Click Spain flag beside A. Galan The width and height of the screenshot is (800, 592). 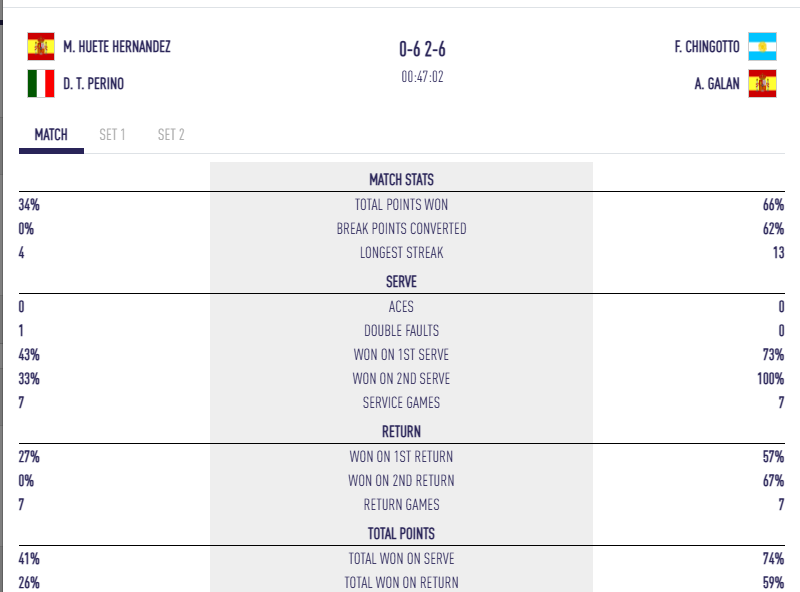pos(762,84)
